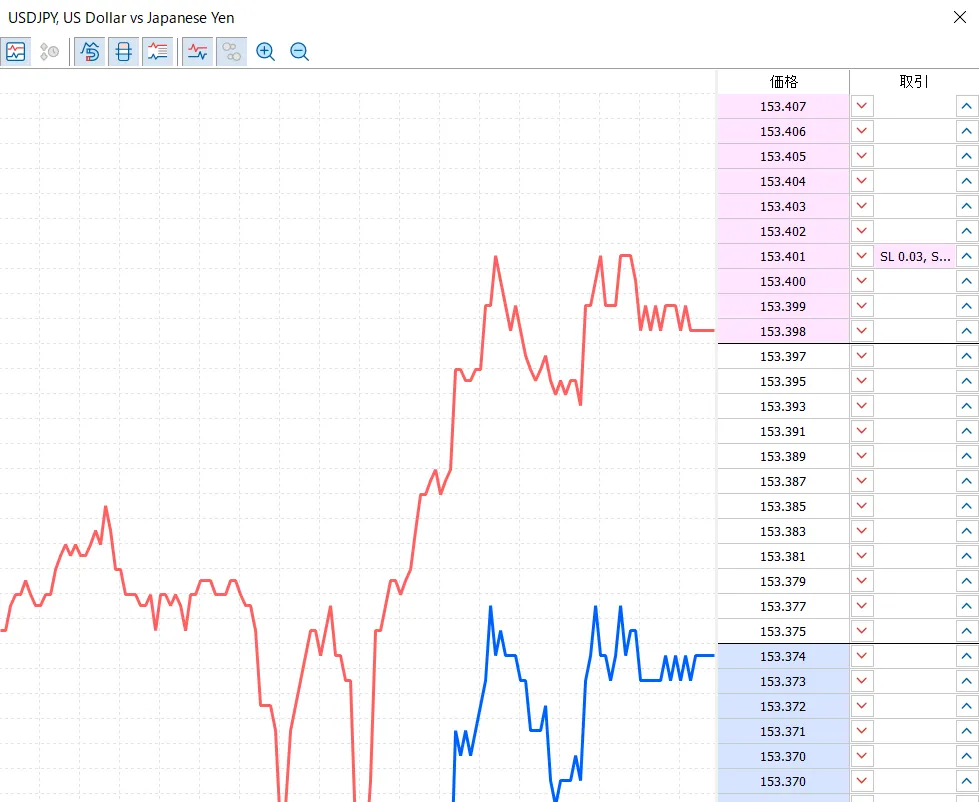Zoom in with the magnifier plus icon
979x802 pixels.
[x=265, y=52]
